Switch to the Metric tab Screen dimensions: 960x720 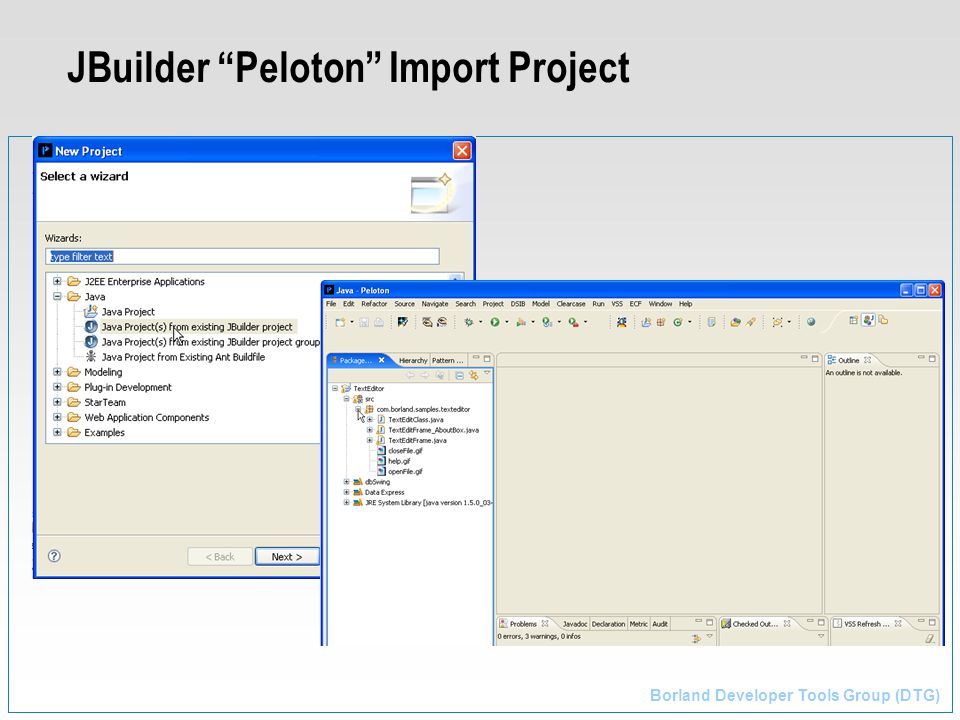point(639,624)
